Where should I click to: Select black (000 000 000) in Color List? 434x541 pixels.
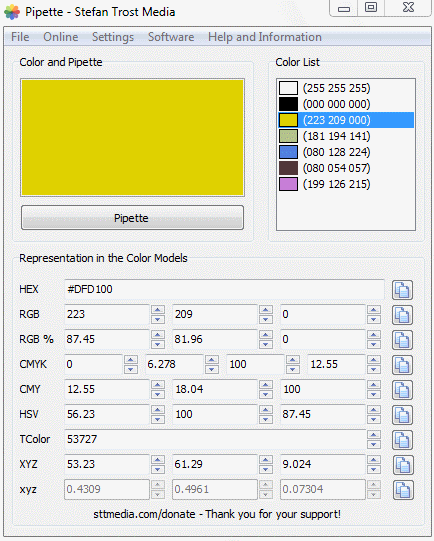coord(346,104)
